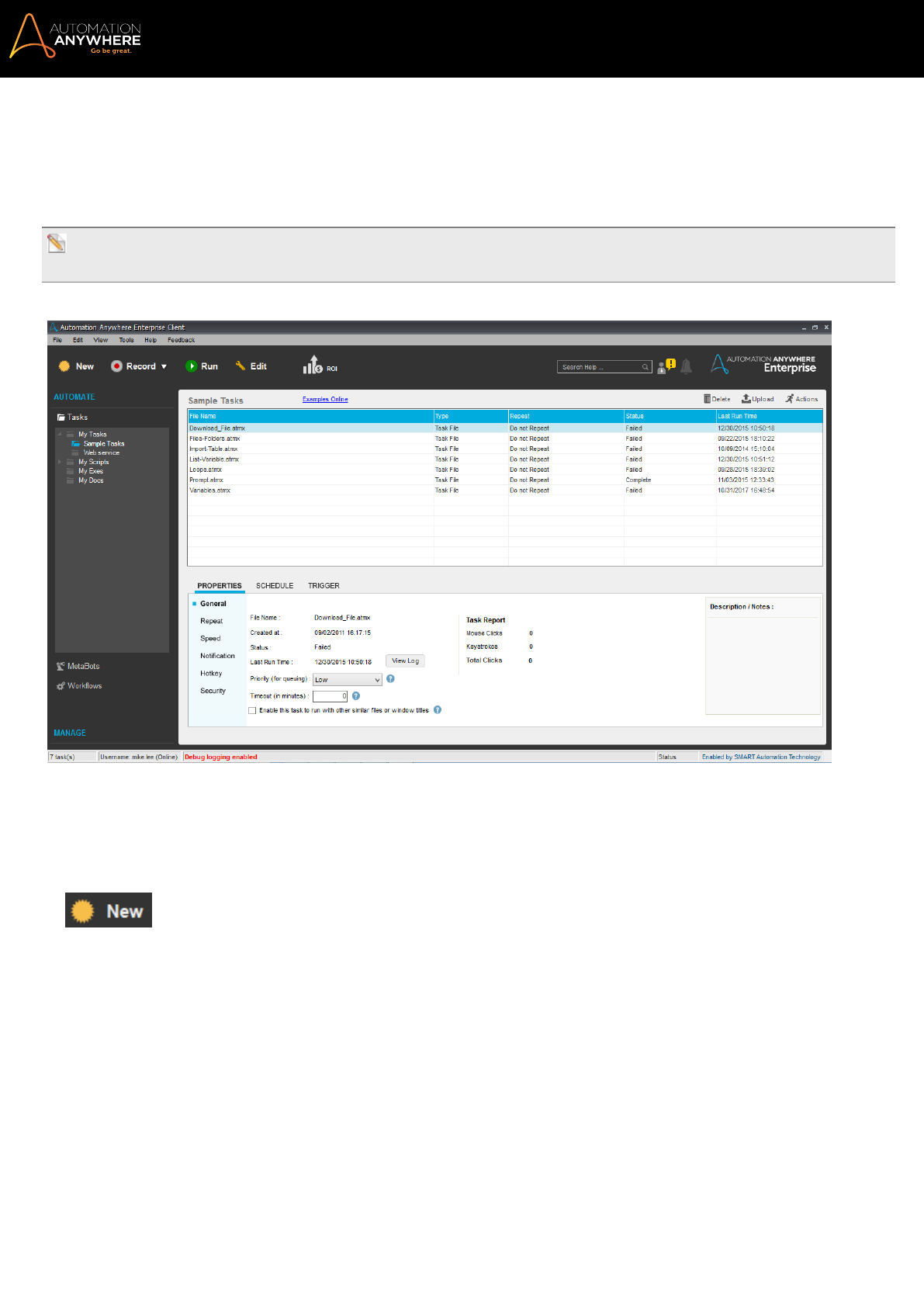
Task: Open the Actions running-man menu
Action: [x=801, y=399]
